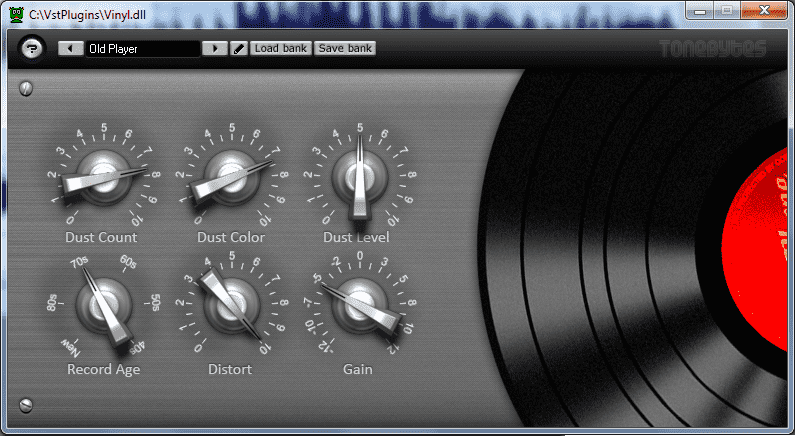The height and width of the screenshot is (436, 795).
Task: Click the Dust Count knob
Action: tap(104, 176)
